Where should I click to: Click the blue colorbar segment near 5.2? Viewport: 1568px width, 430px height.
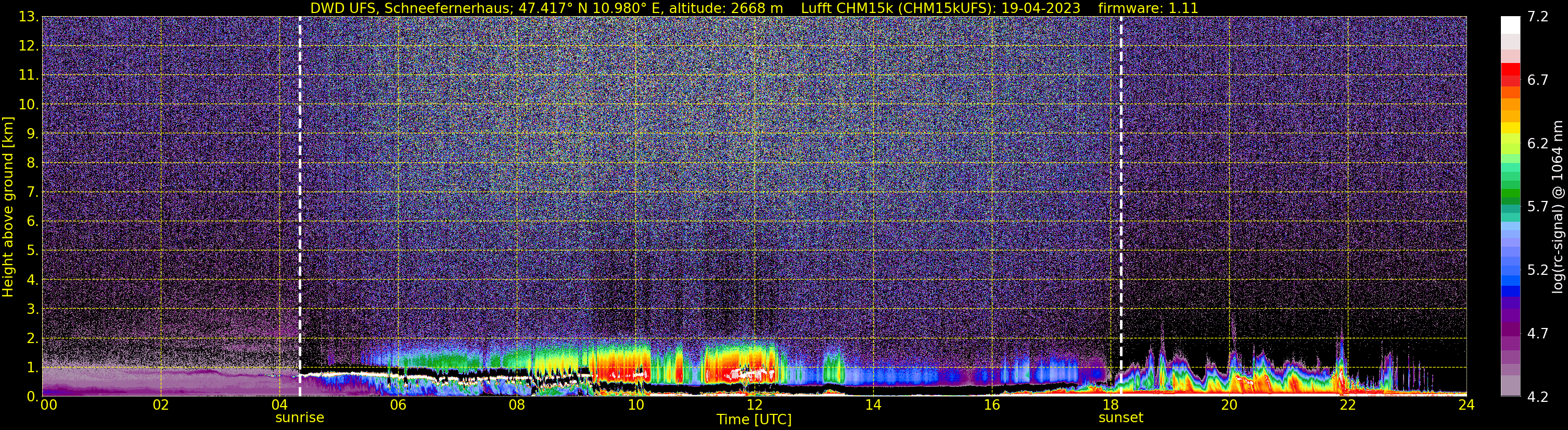(x=1510, y=280)
